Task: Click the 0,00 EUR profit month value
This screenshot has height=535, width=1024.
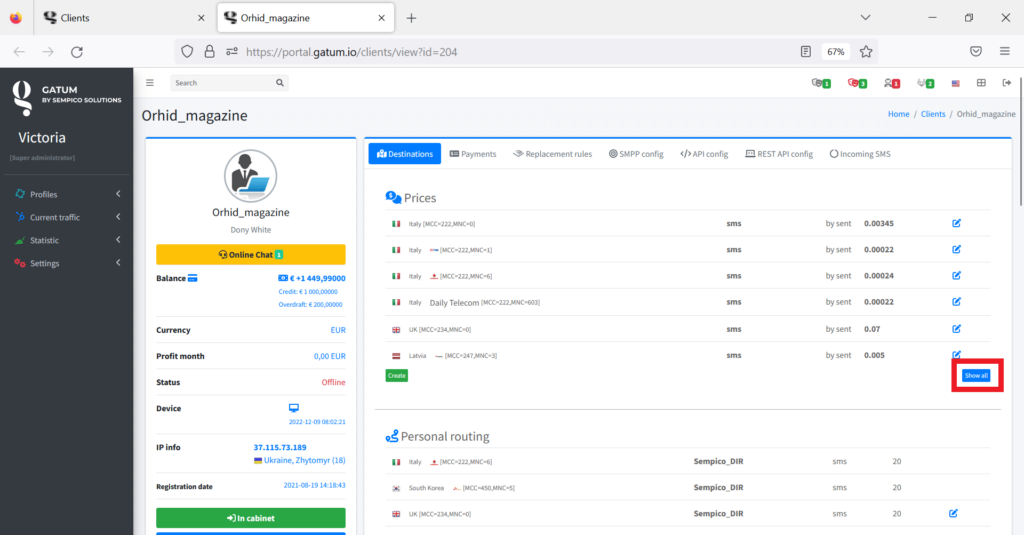Action: (329, 356)
